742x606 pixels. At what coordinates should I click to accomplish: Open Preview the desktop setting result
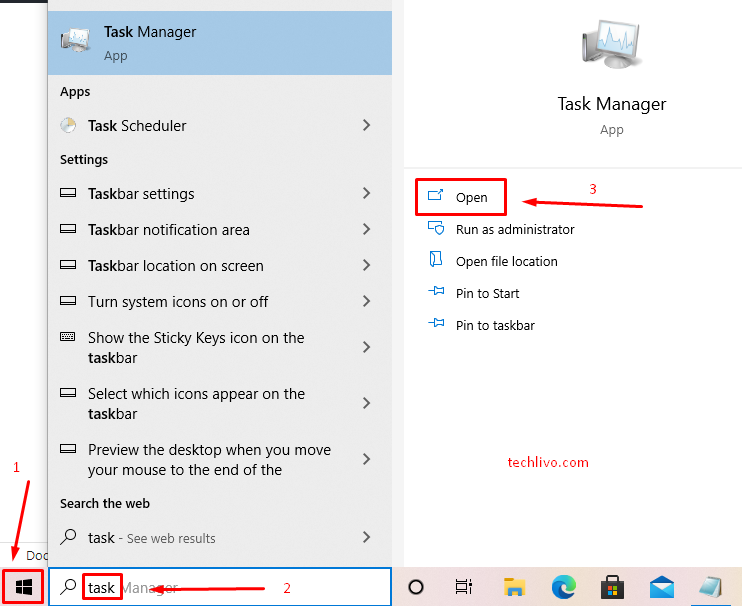click(220, 459)
